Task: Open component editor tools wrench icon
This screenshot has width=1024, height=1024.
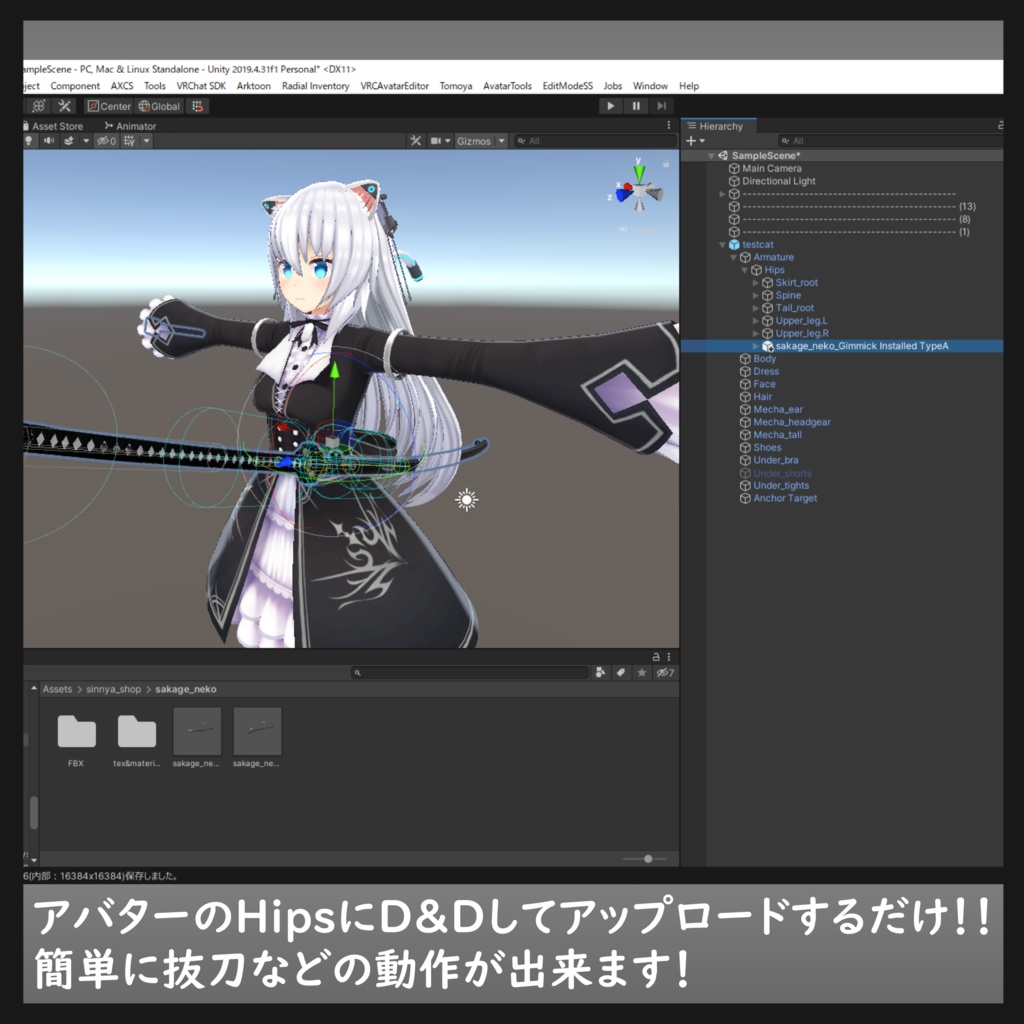Action: click(415, 140)
